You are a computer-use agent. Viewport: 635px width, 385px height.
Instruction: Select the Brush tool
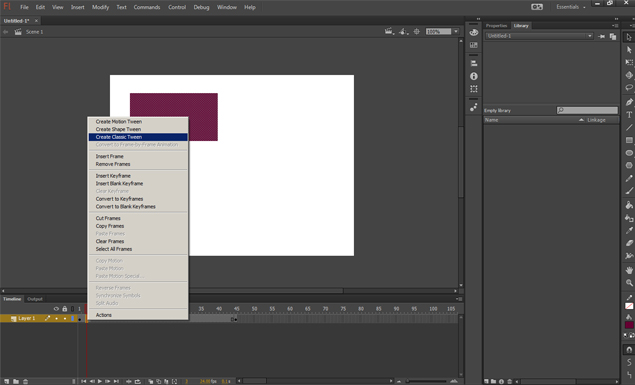coord(629,191)
